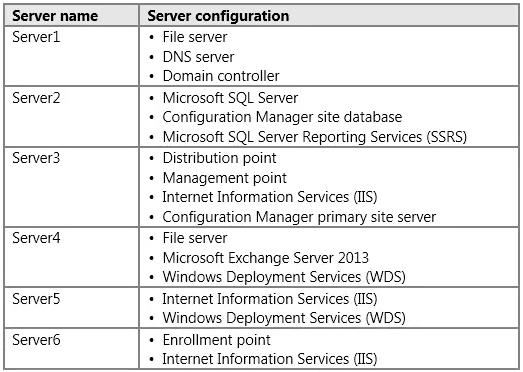Click Server5's Internet Information Services entry
Viewport: 523px width, 372px height.
[x=270, y=299]
